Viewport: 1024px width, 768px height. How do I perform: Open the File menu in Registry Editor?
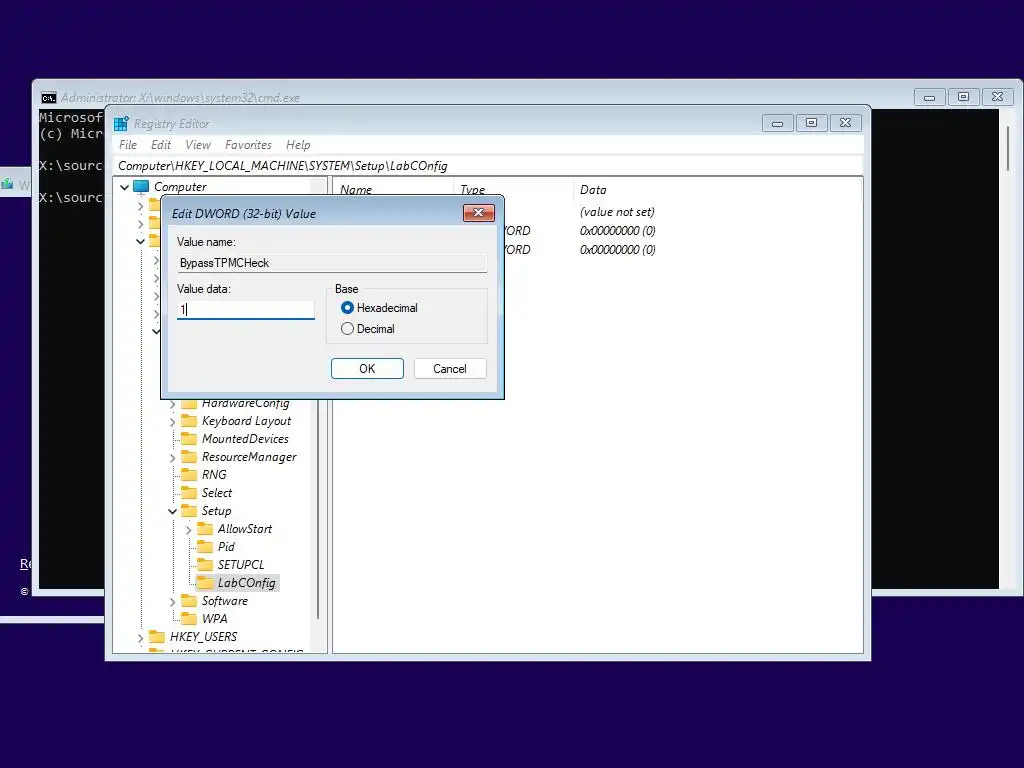click(x=128, y=145)
